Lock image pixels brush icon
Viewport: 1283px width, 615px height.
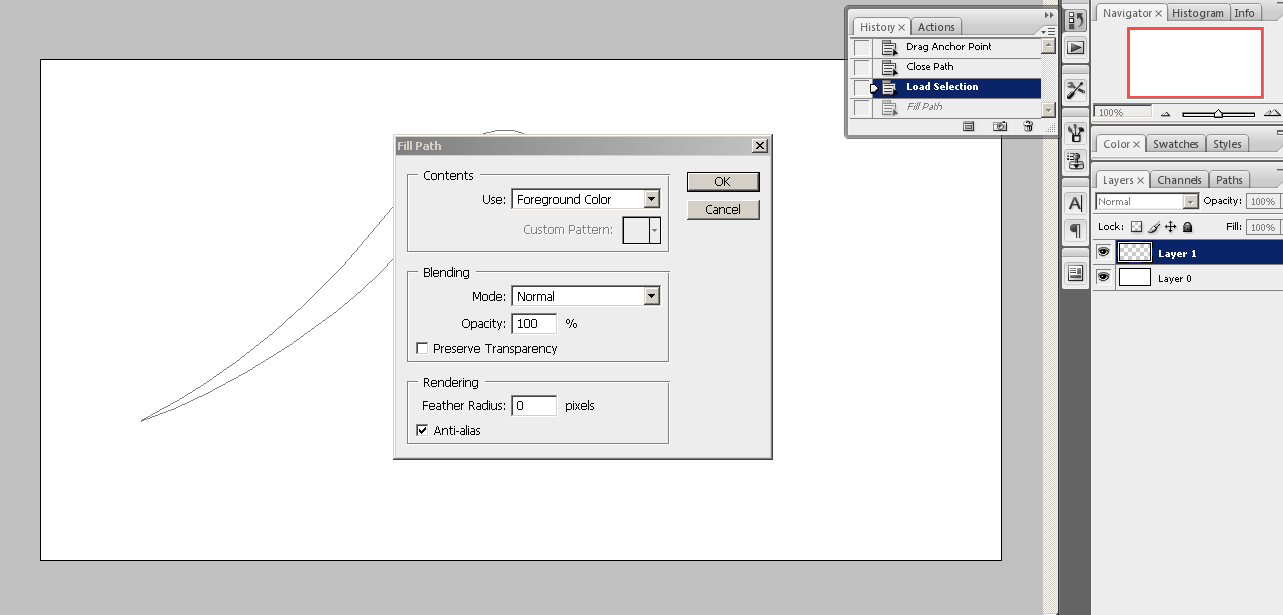click(x=1153, y=227)
